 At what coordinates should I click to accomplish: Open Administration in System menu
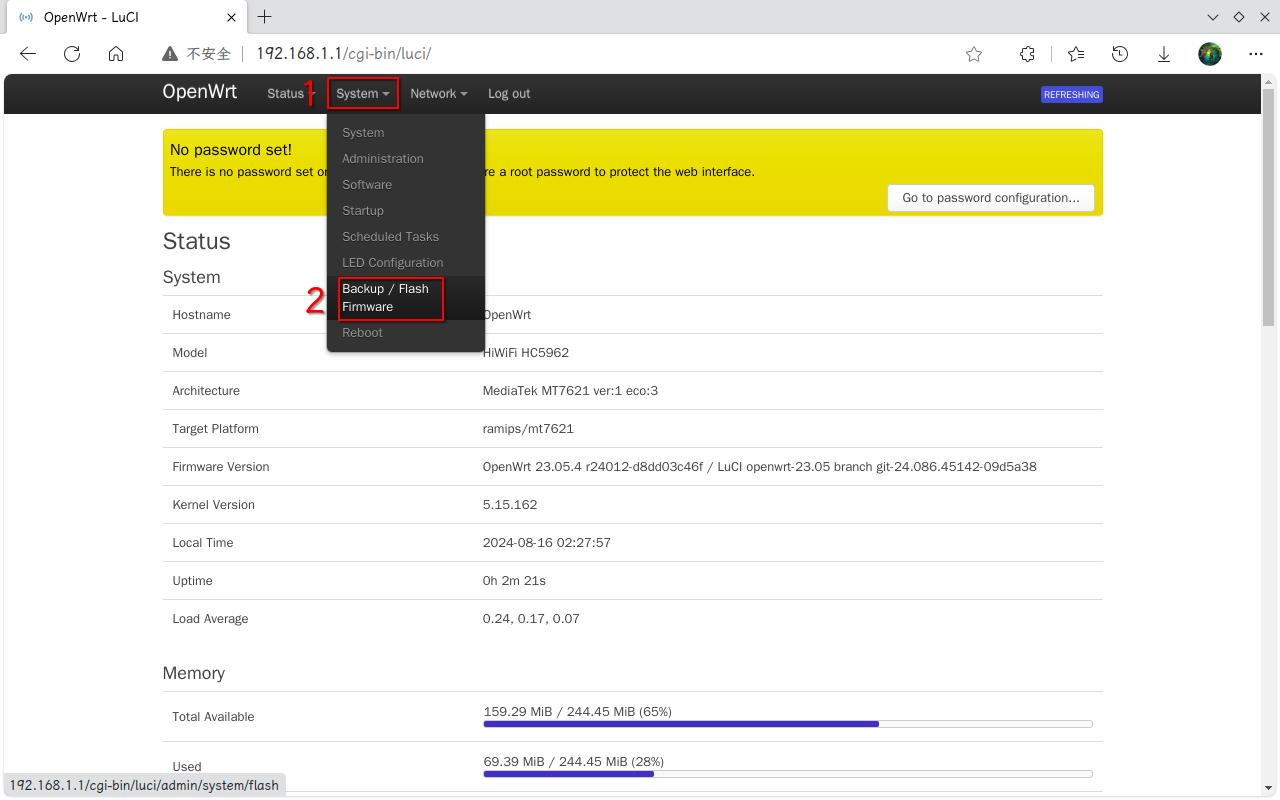(x=382, y=159)
